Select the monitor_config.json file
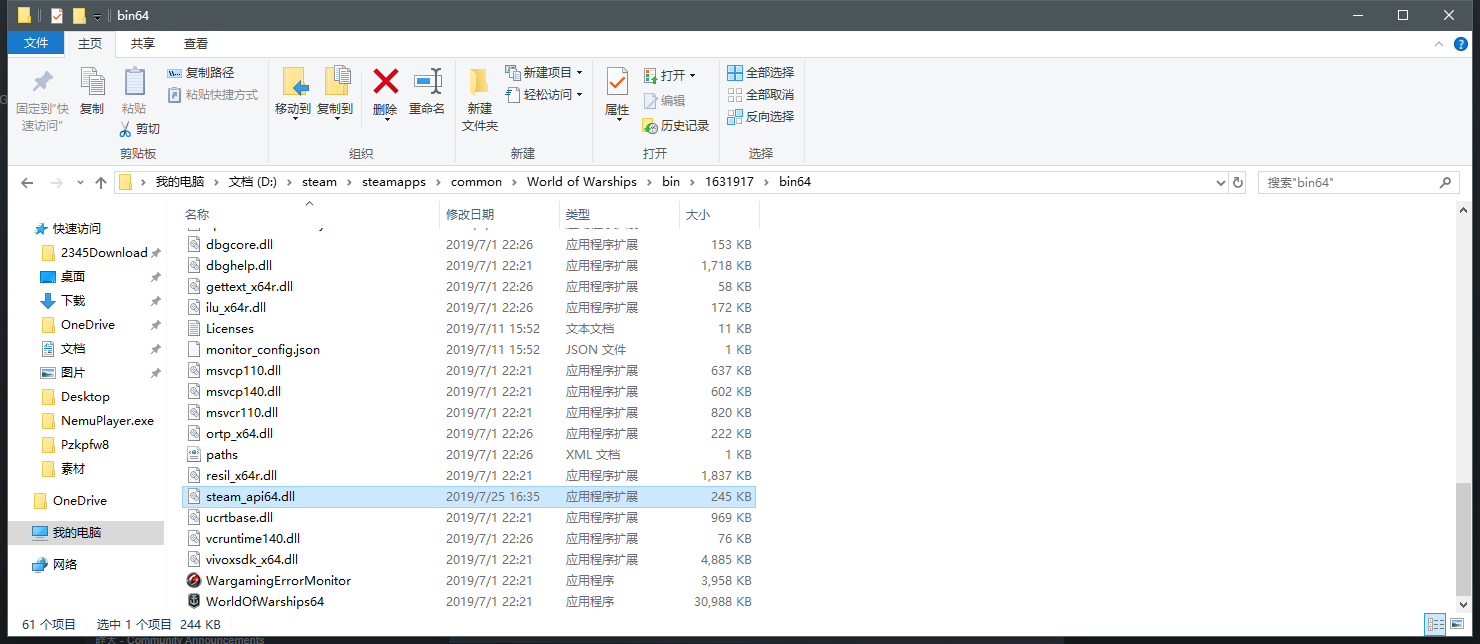The width and height of the screenshot is (1480, 644). coord(469,350)
